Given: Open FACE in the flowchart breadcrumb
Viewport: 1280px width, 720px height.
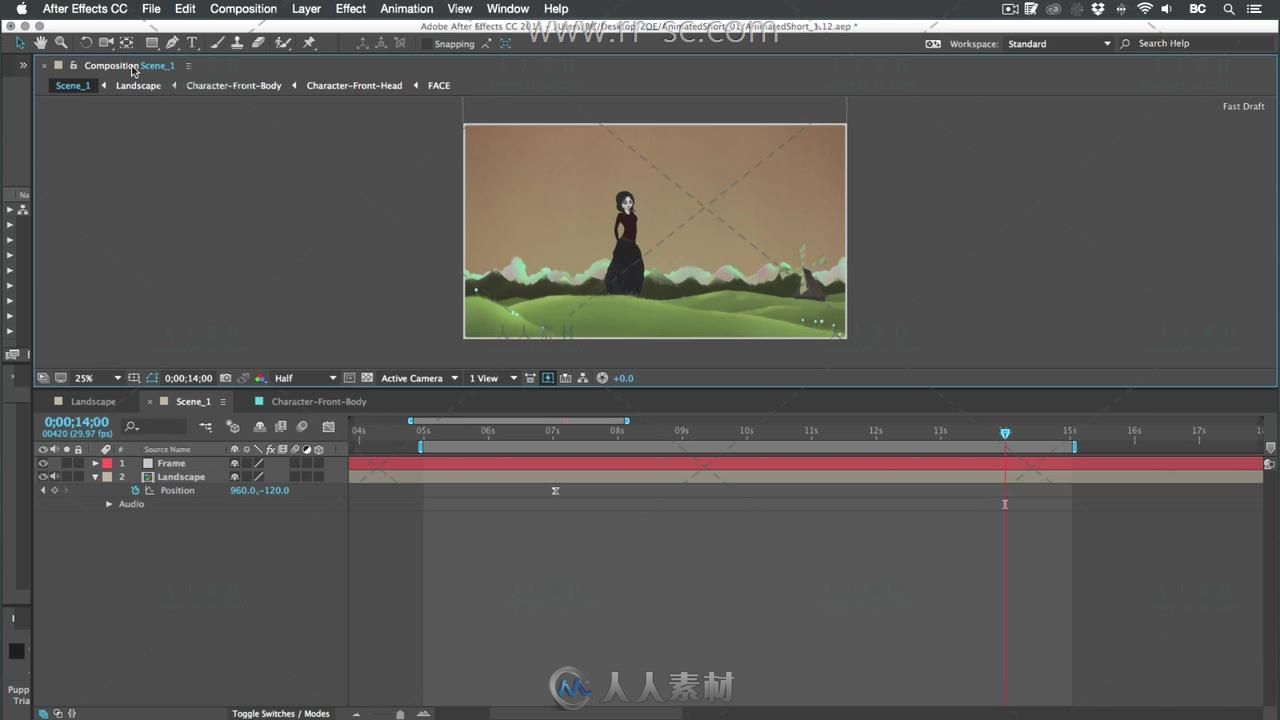Looking at the screenshot, I should [439, 86].
